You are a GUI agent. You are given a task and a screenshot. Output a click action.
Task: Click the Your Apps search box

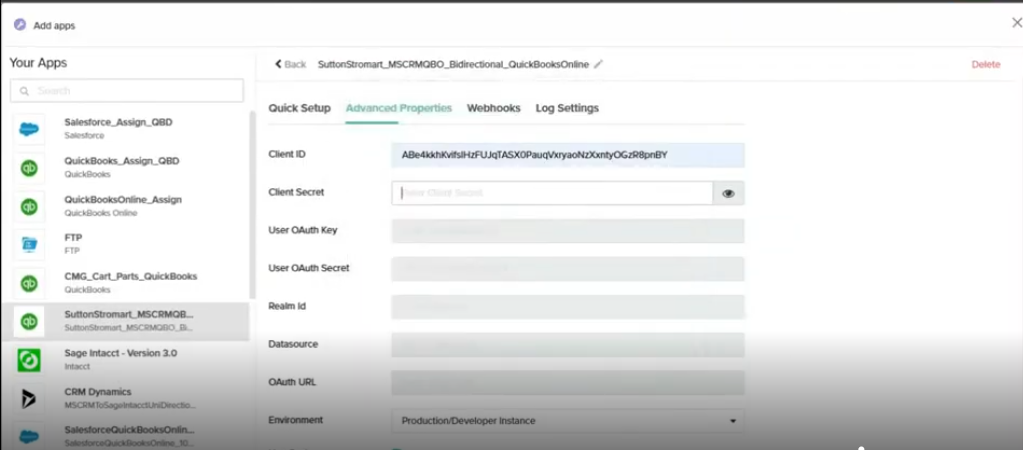coord(127,91)
